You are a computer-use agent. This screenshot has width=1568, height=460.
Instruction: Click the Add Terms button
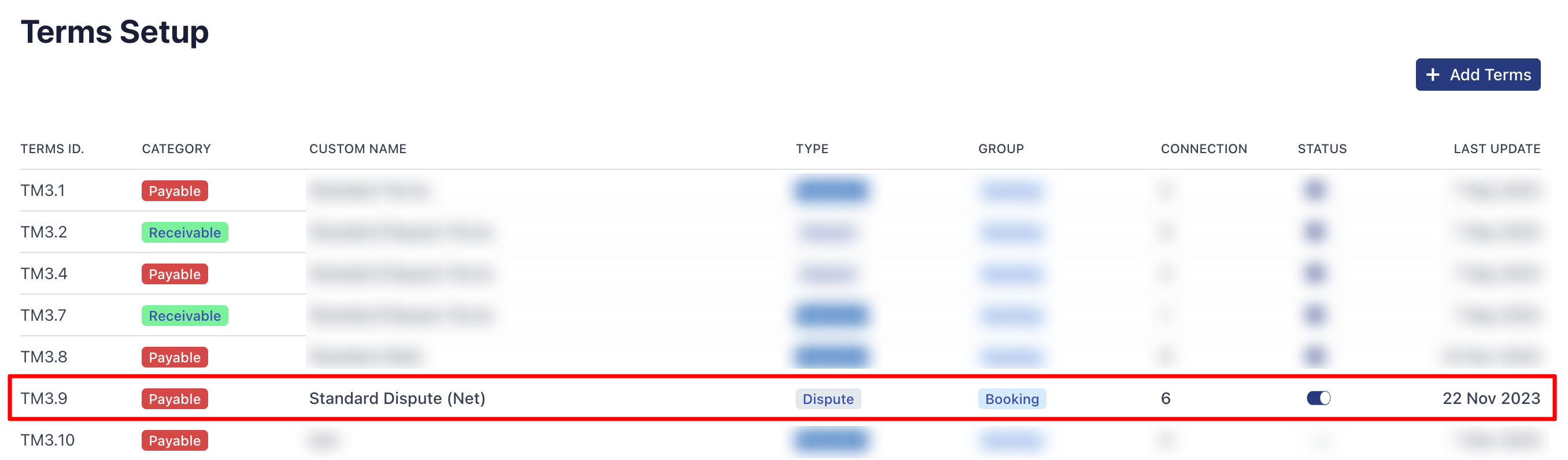point(1477,75)
